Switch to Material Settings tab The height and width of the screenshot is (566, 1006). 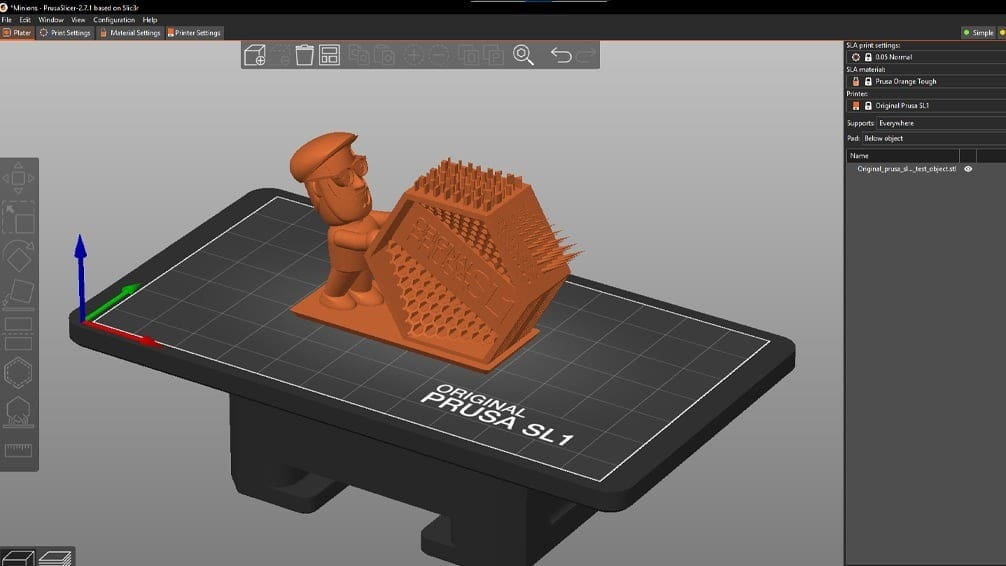[x=130, y=33]
